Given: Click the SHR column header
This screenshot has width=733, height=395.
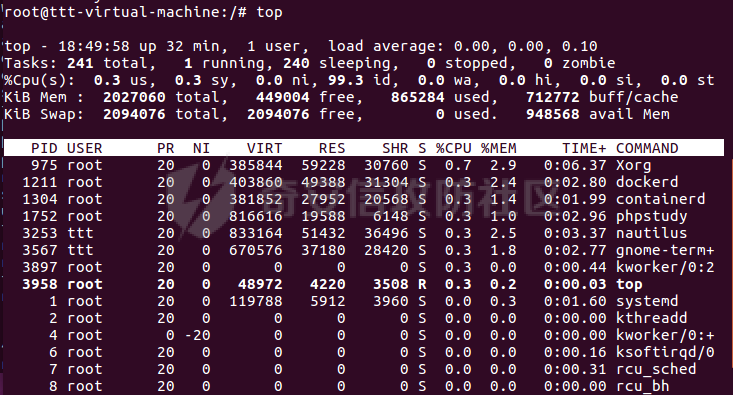Looking at the screenshot, I should point(395,148).
